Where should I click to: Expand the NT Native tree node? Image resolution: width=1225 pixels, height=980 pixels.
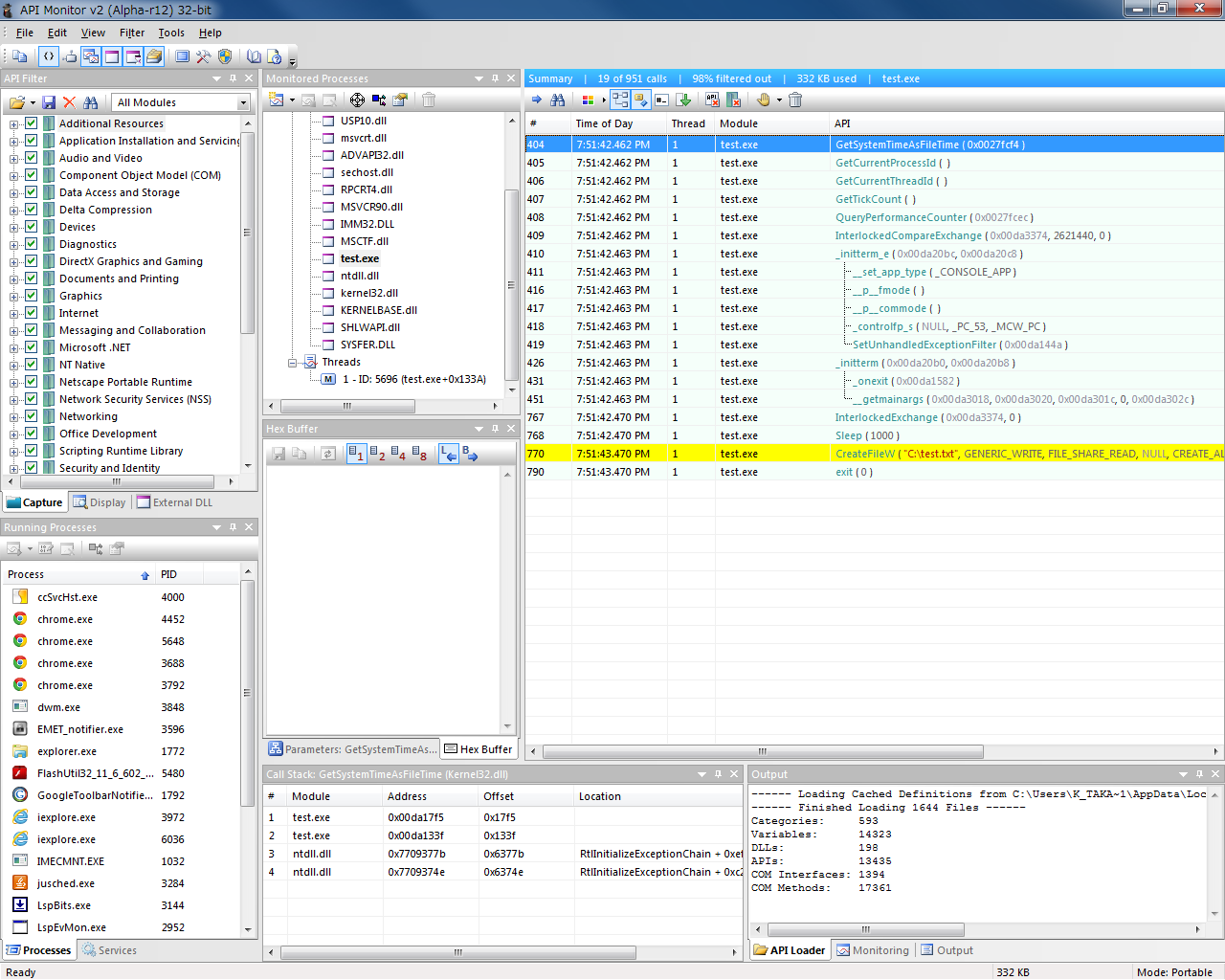pyautogui.click(x=13, y=365)
